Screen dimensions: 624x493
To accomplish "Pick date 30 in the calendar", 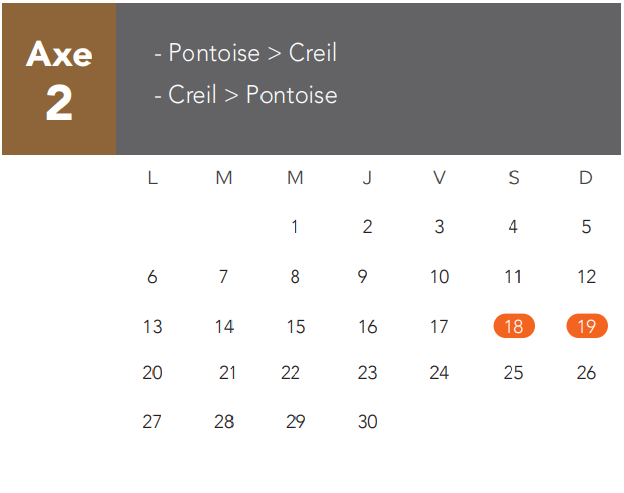I will 368,422.
